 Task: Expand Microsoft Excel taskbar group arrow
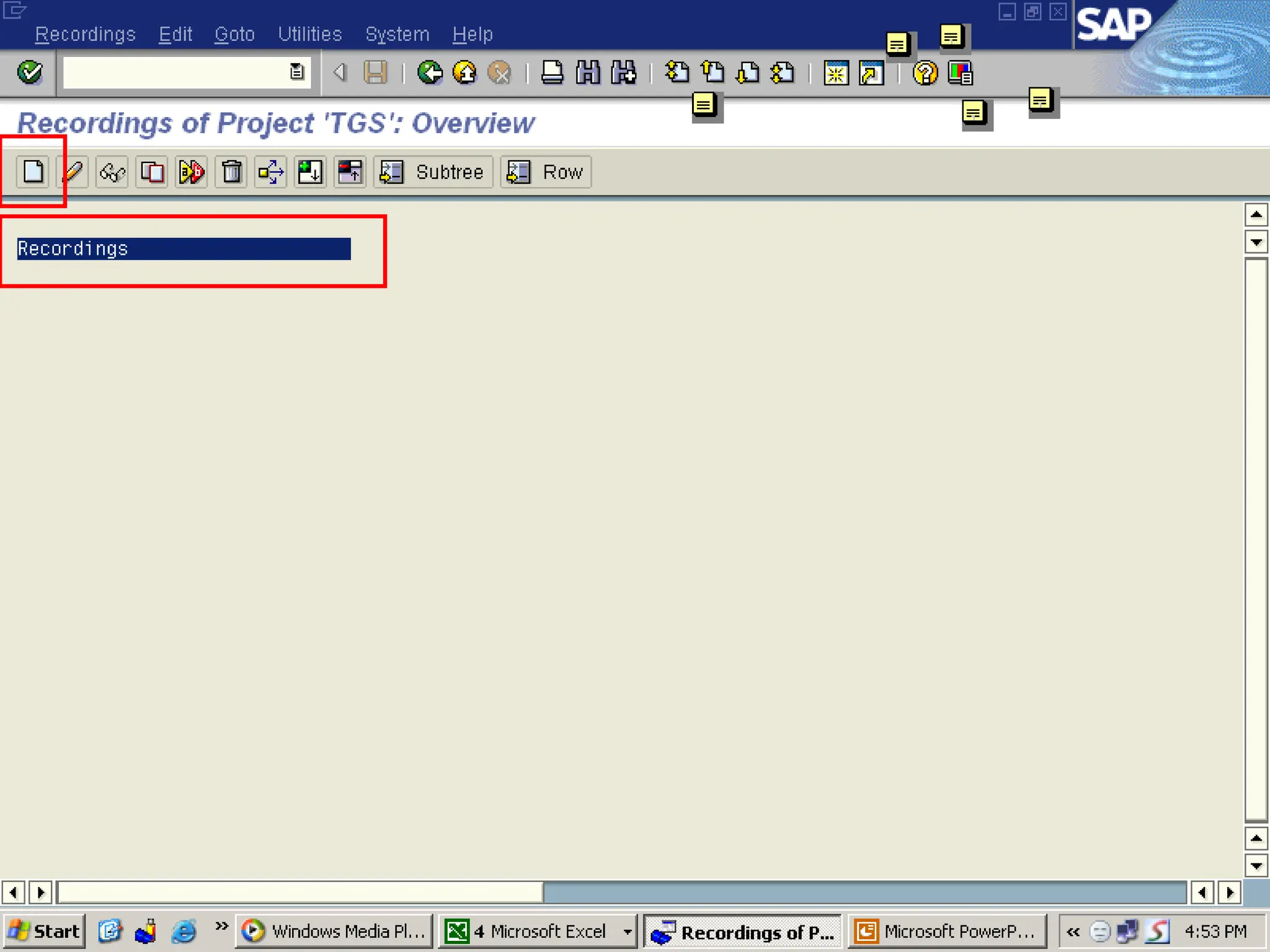627,931
